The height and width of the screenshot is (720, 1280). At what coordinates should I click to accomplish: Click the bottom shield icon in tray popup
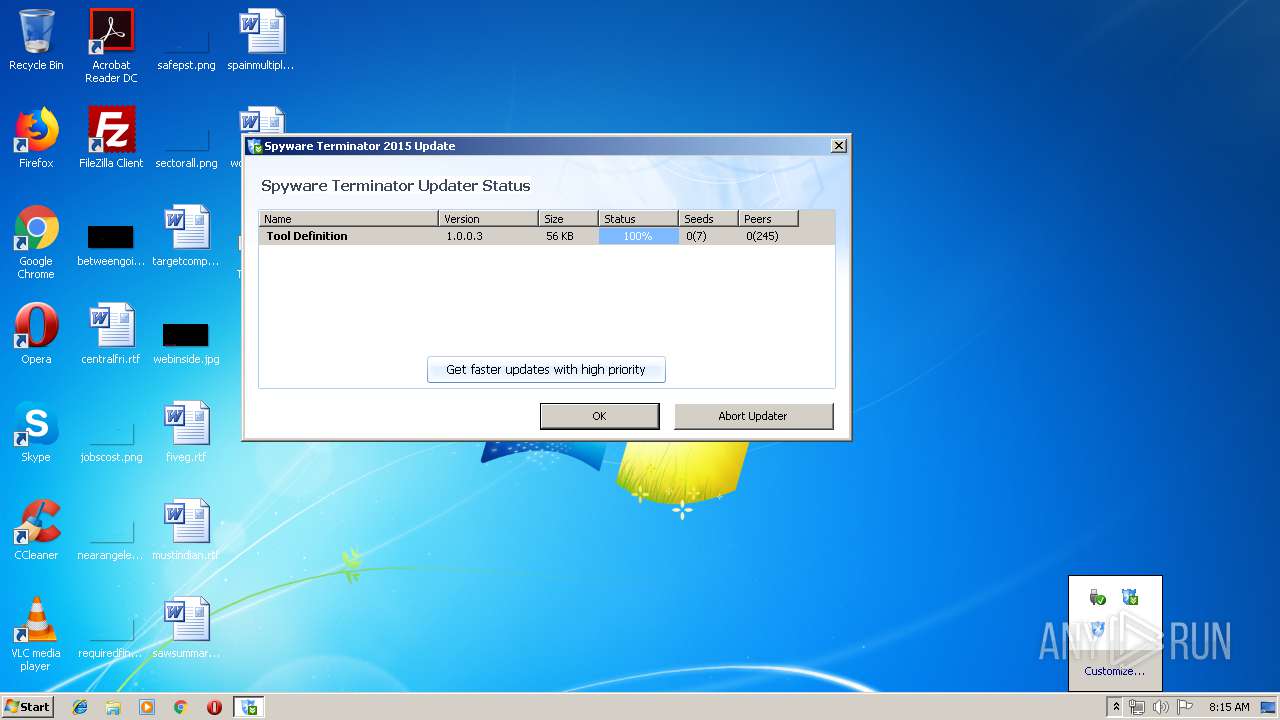coord(1097,629)
